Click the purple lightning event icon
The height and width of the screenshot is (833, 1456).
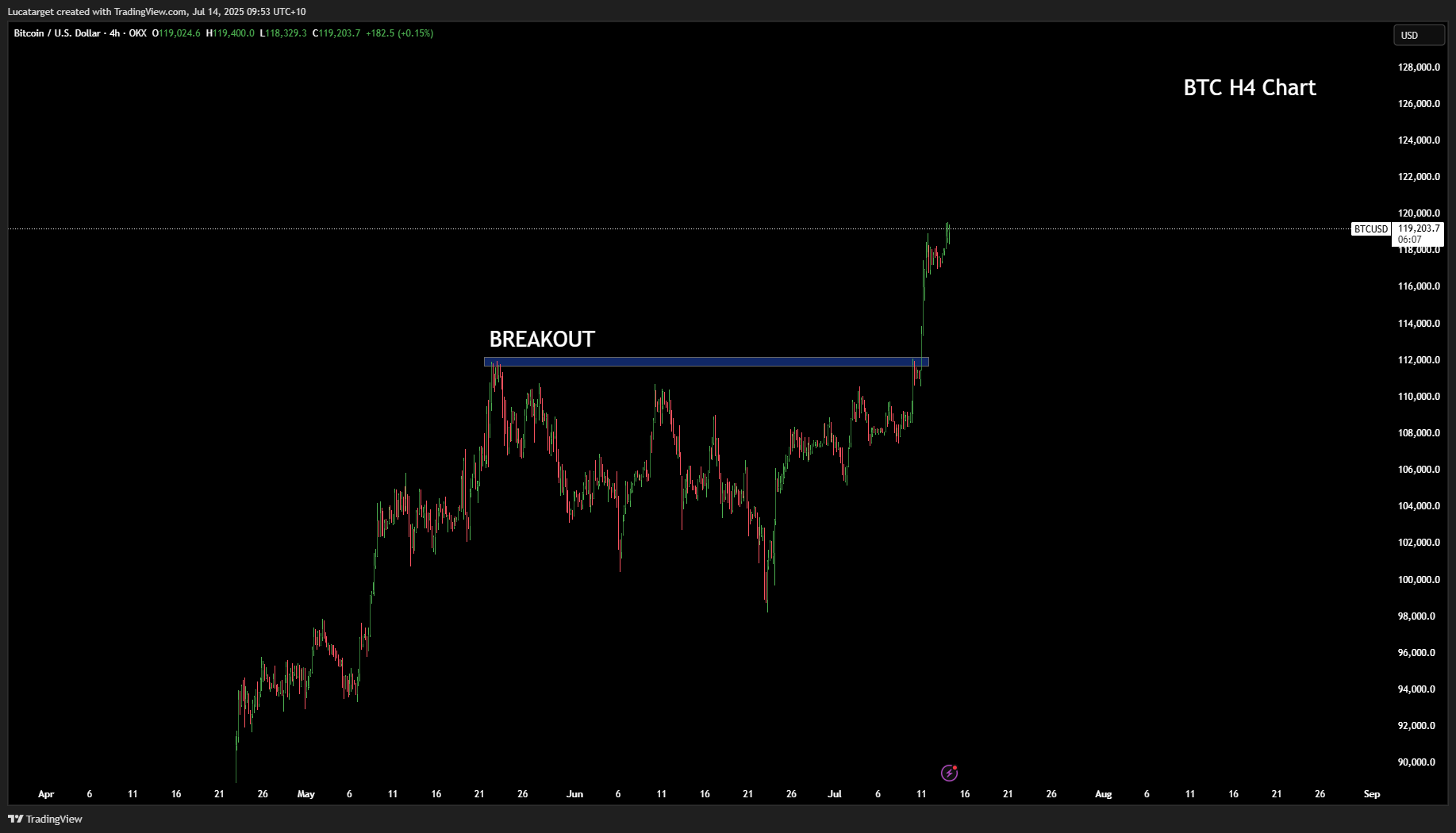pyautogui.click(x=949, y=773)
